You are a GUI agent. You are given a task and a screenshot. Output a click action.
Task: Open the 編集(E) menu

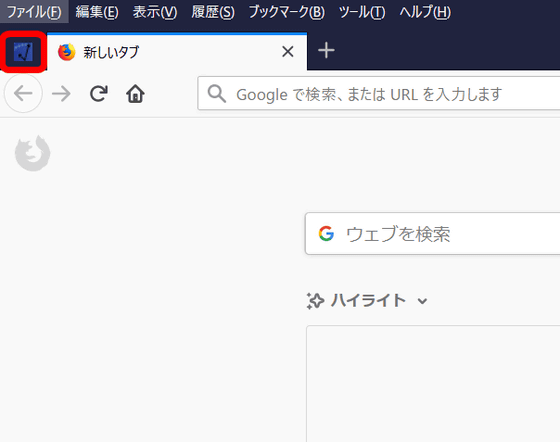pyautogui.click(x=97, y=12)
